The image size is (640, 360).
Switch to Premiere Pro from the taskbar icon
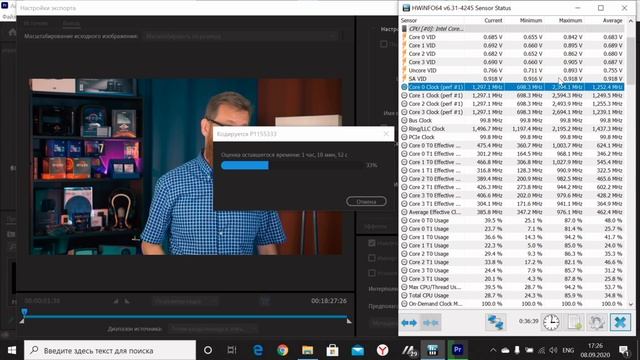(x=458, y=350)
